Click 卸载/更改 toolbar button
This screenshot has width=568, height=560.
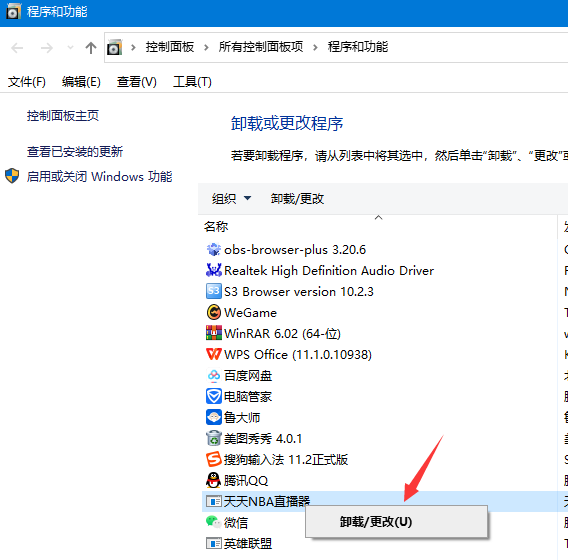pyautogui.click(x=297, y=198)
